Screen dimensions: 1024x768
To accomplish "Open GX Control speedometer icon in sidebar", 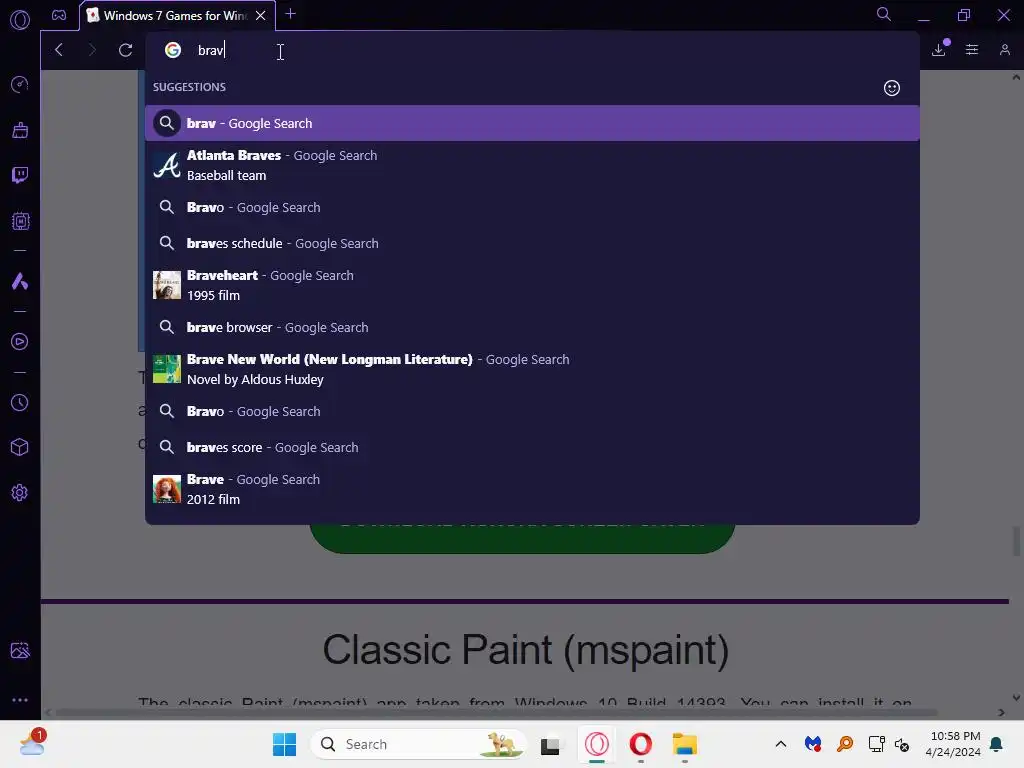I will [x=20, y=84].
